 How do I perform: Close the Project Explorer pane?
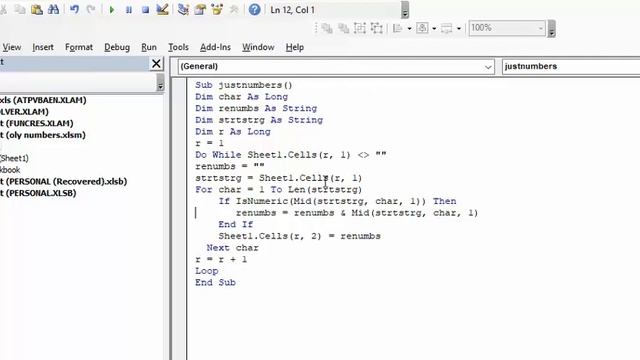156,64
